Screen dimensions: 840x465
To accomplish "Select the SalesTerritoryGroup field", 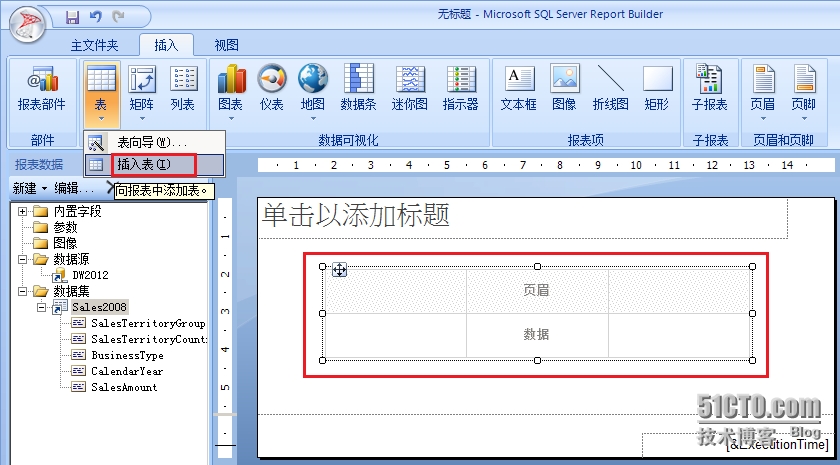I will [148, 323].
